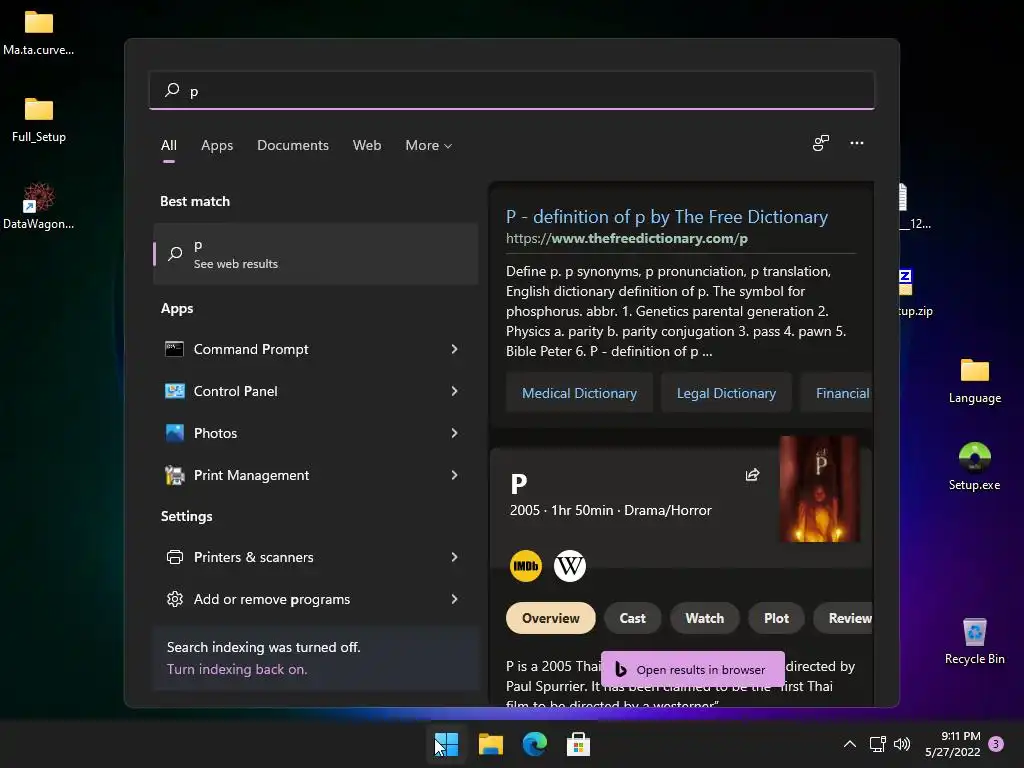The width and height of the screenshot is (1024, 768).
Task: Select the Plot tab for movie P
Action: pyautogui.click(x=776, y=618)
